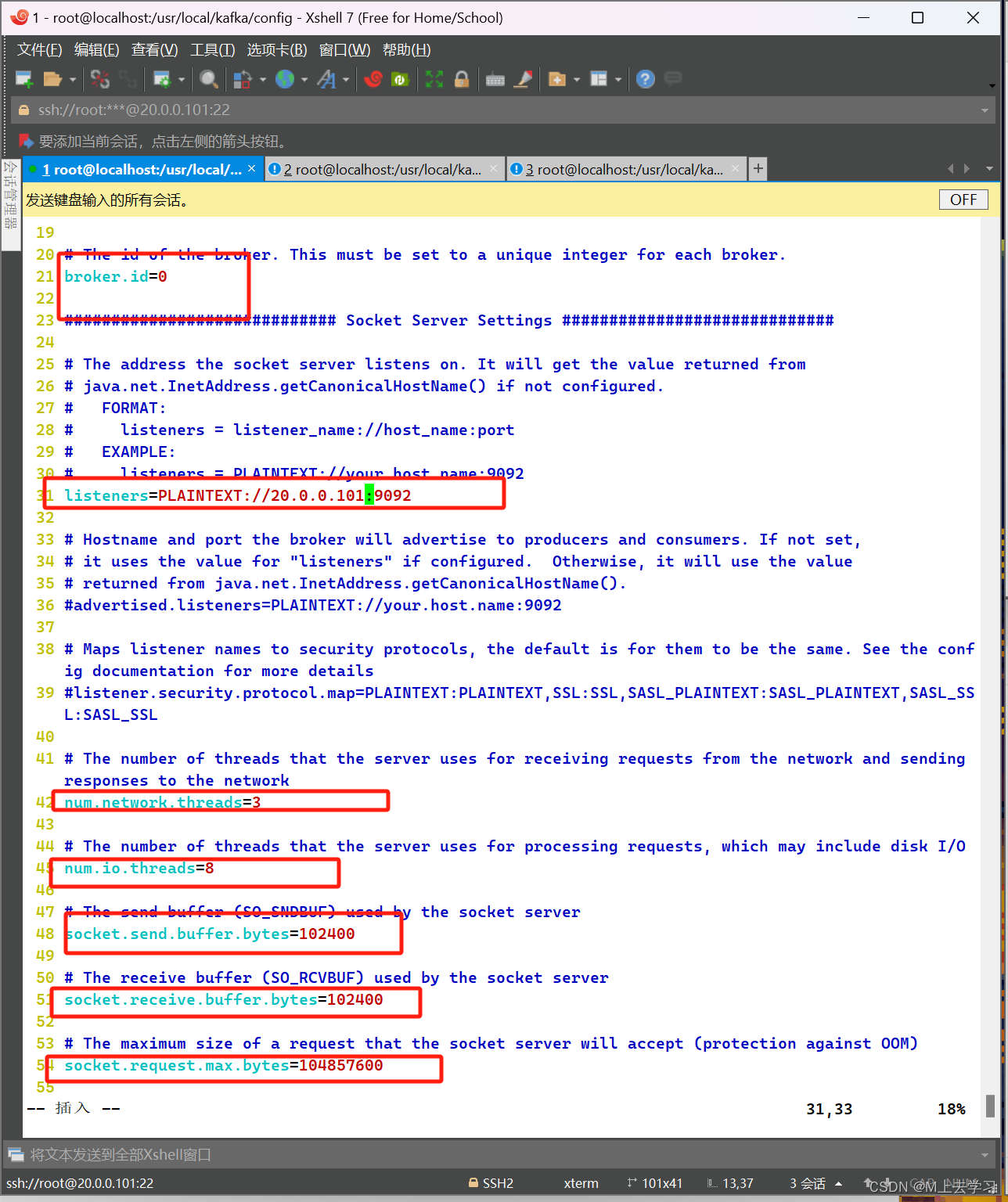The width and height of the screenshot is (1008, 1202).
Task: Click the keyboard mapping icon
Action: point(495,79)
